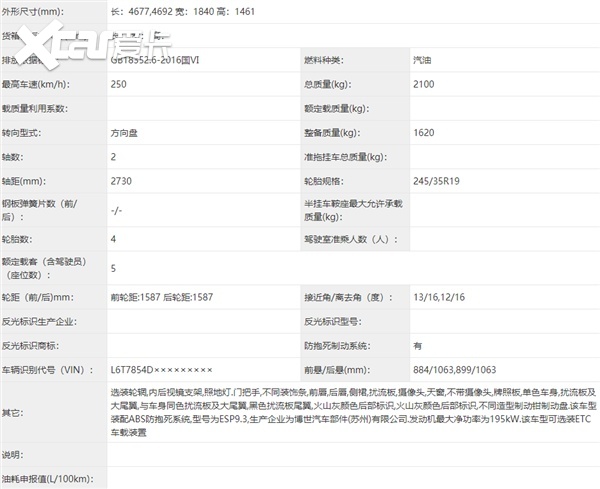Click the 油耗申报值(L/100km) row label
This screenshot has width=600, height=489.
click(48, 477)
